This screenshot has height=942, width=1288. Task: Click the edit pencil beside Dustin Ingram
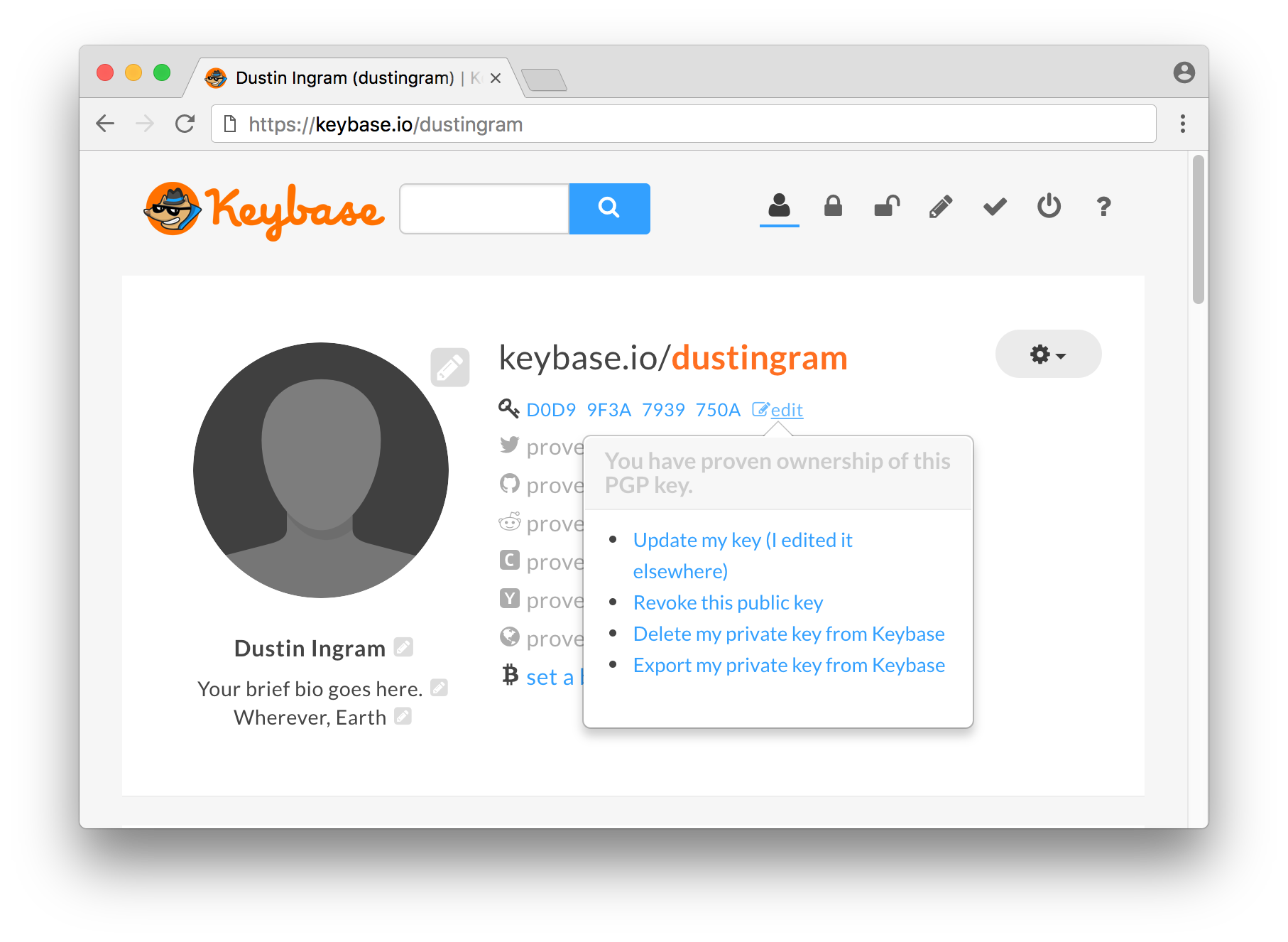[x=403, y=647]
